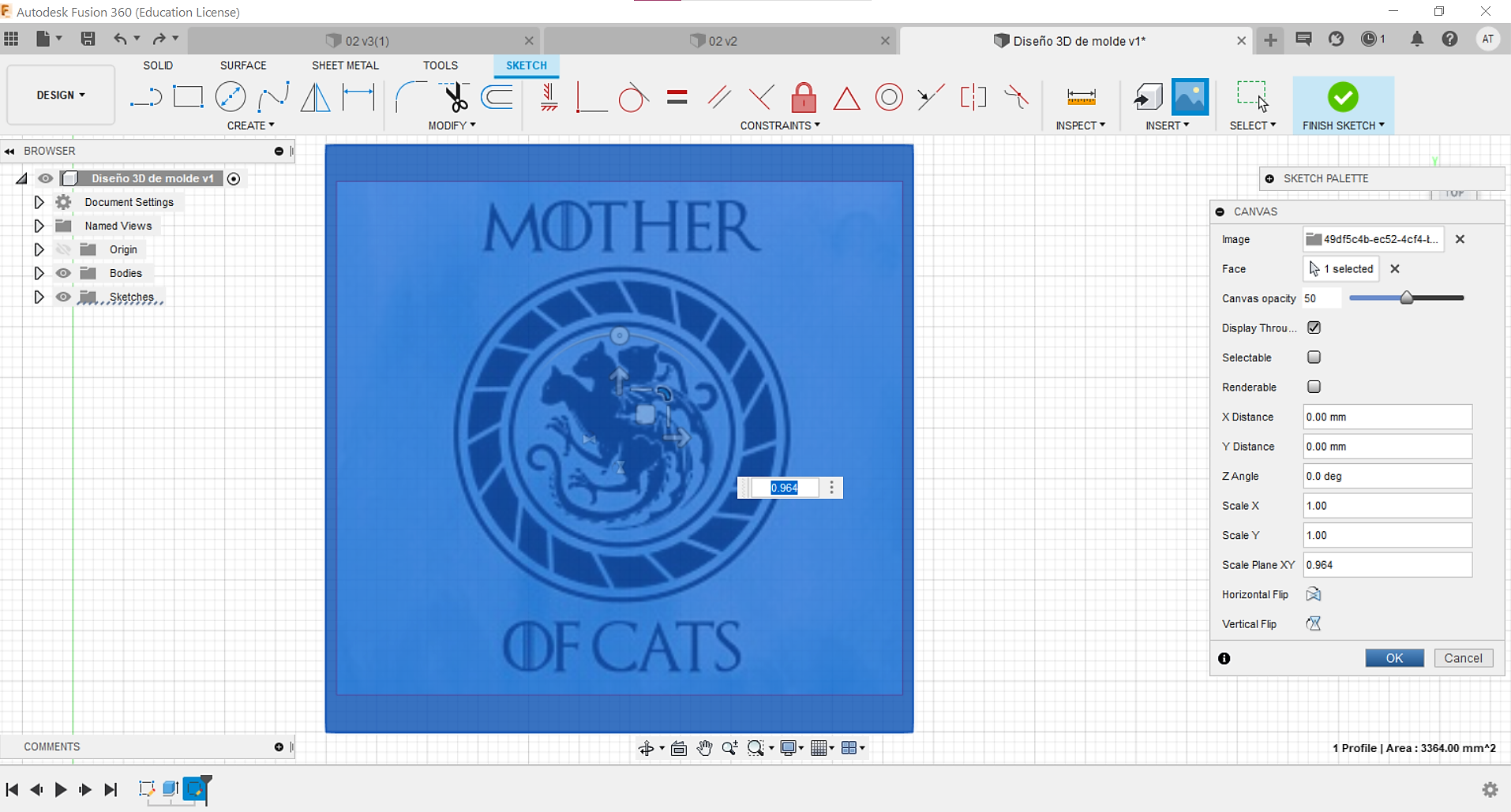
Task: Click the window Select tool icon
Action: tap(1252, 96)
